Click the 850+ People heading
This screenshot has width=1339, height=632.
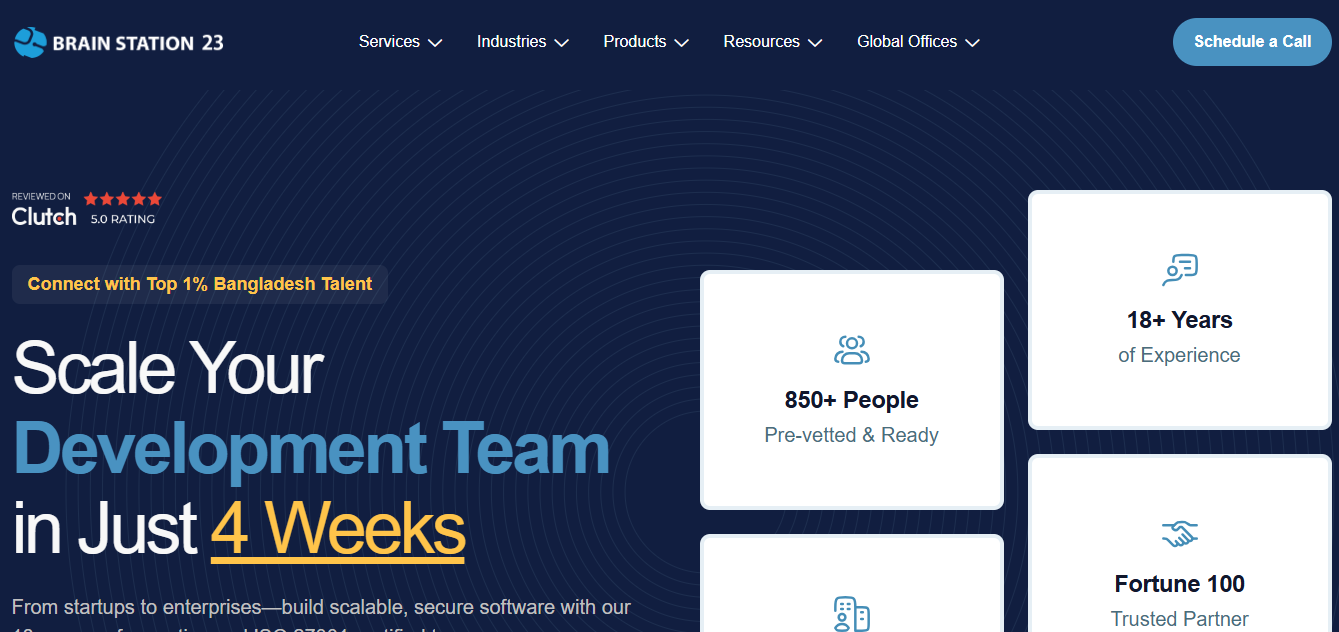tap(852, 400)
